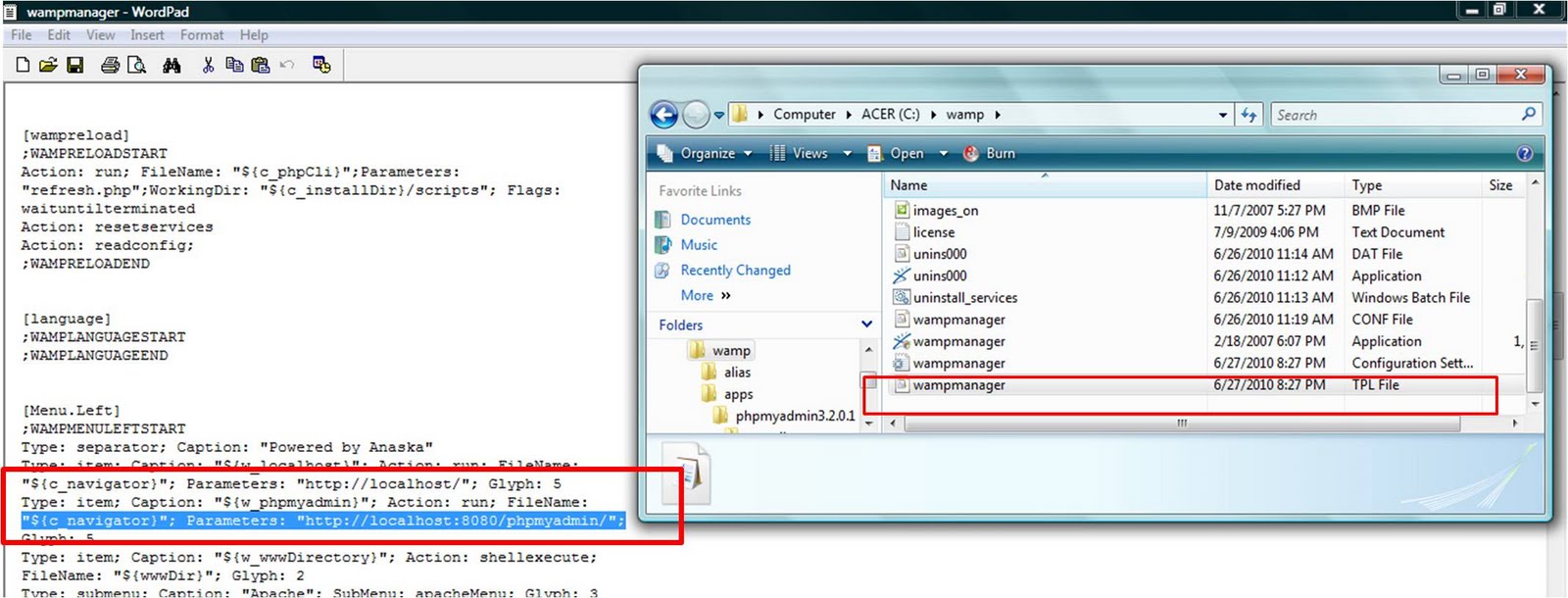Click the Insert Date/Time icon

click(321, 65)
